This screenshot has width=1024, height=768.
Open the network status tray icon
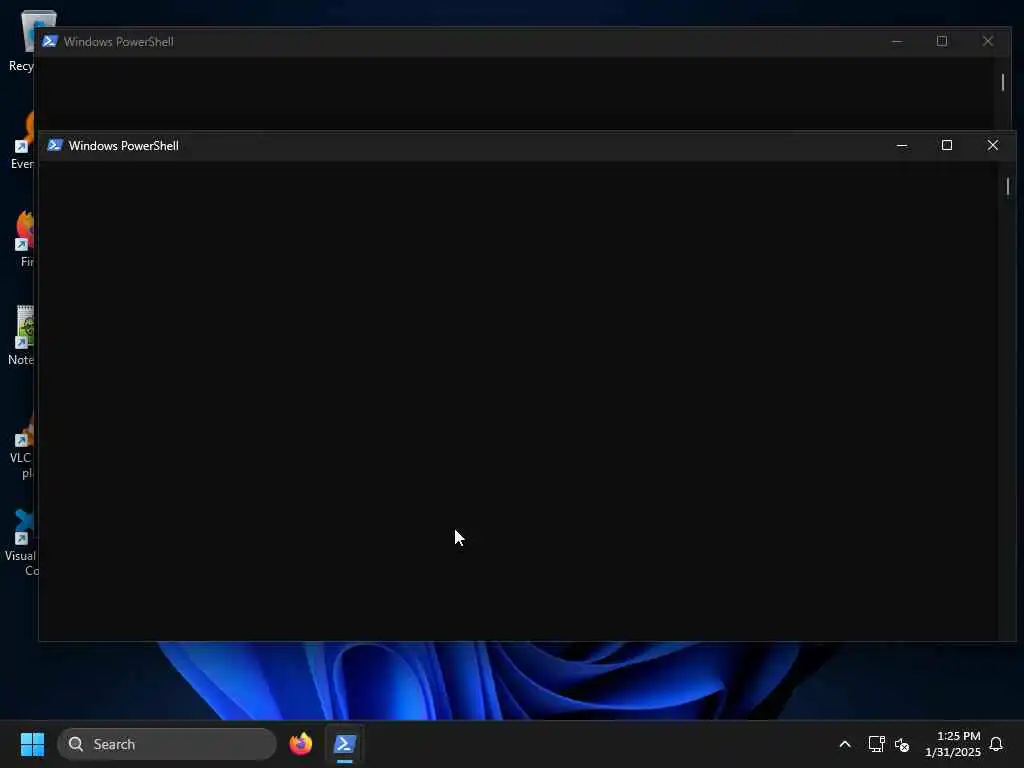pos(876,744)
